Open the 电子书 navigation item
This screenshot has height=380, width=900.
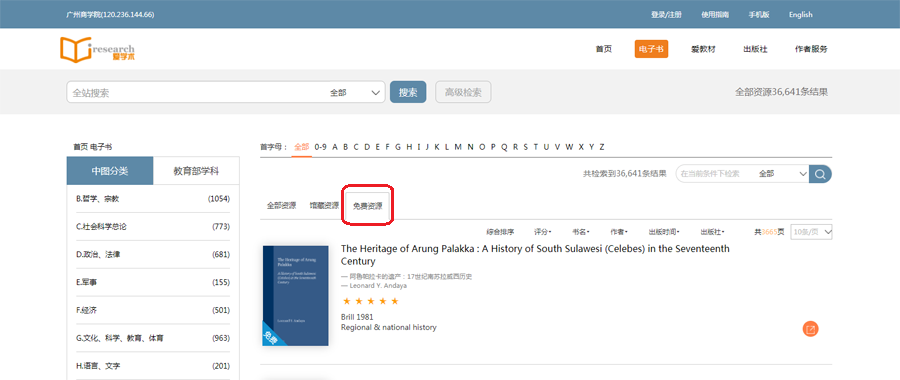pyautogui.click(x=651, y=49)
